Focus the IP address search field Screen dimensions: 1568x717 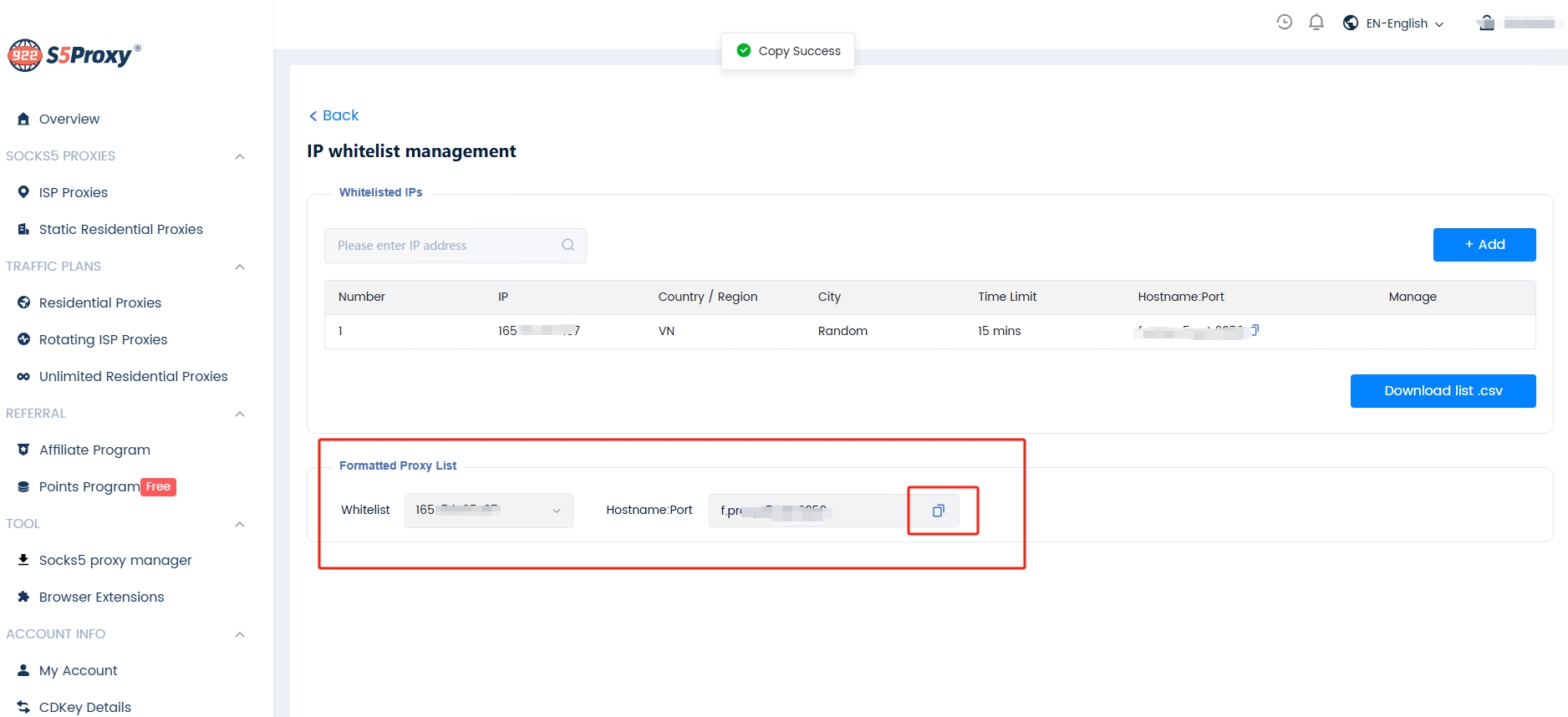(443, 246)
